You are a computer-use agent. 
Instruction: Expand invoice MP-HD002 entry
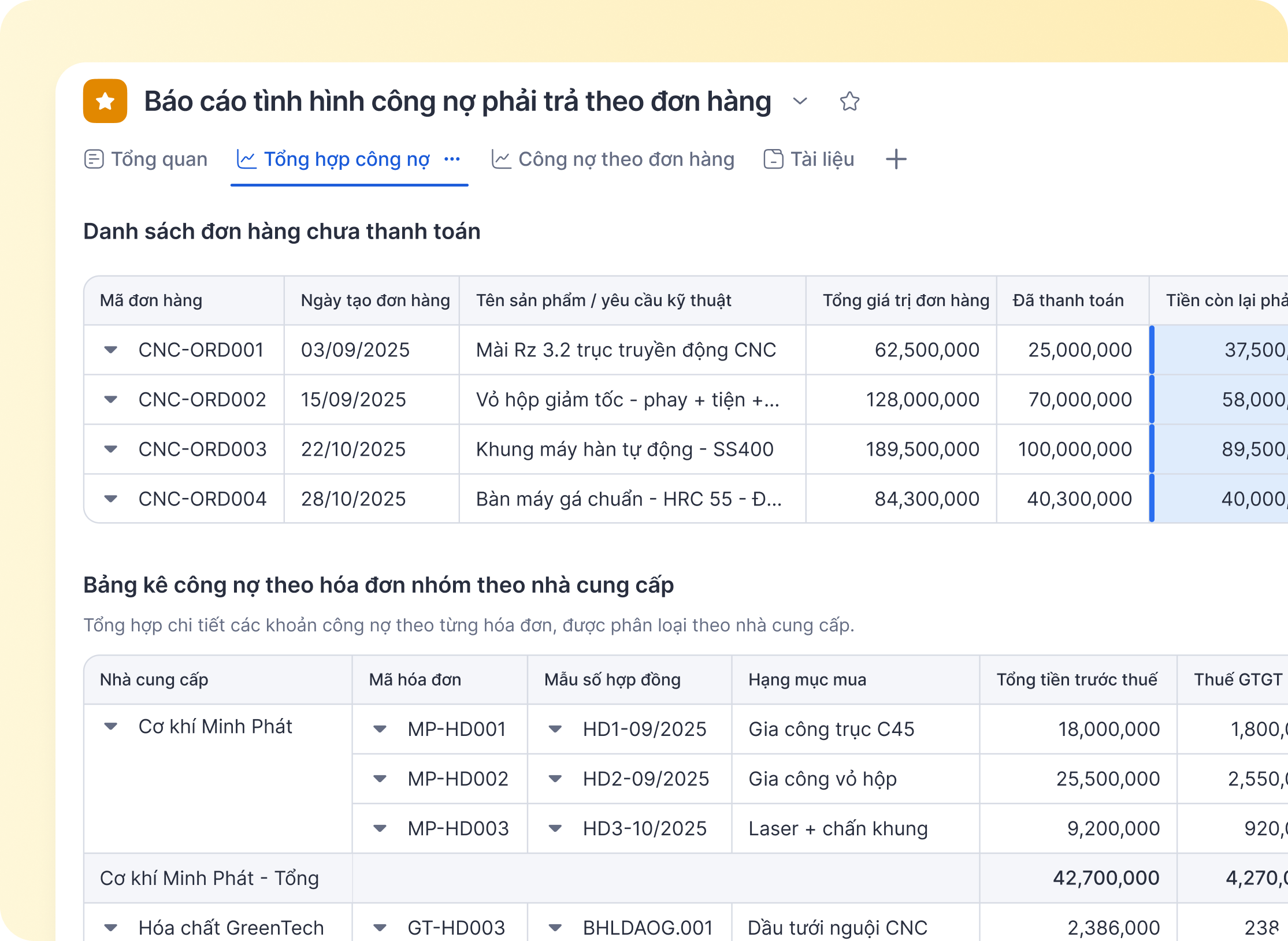pyautogui.click(x=380, y=779)
